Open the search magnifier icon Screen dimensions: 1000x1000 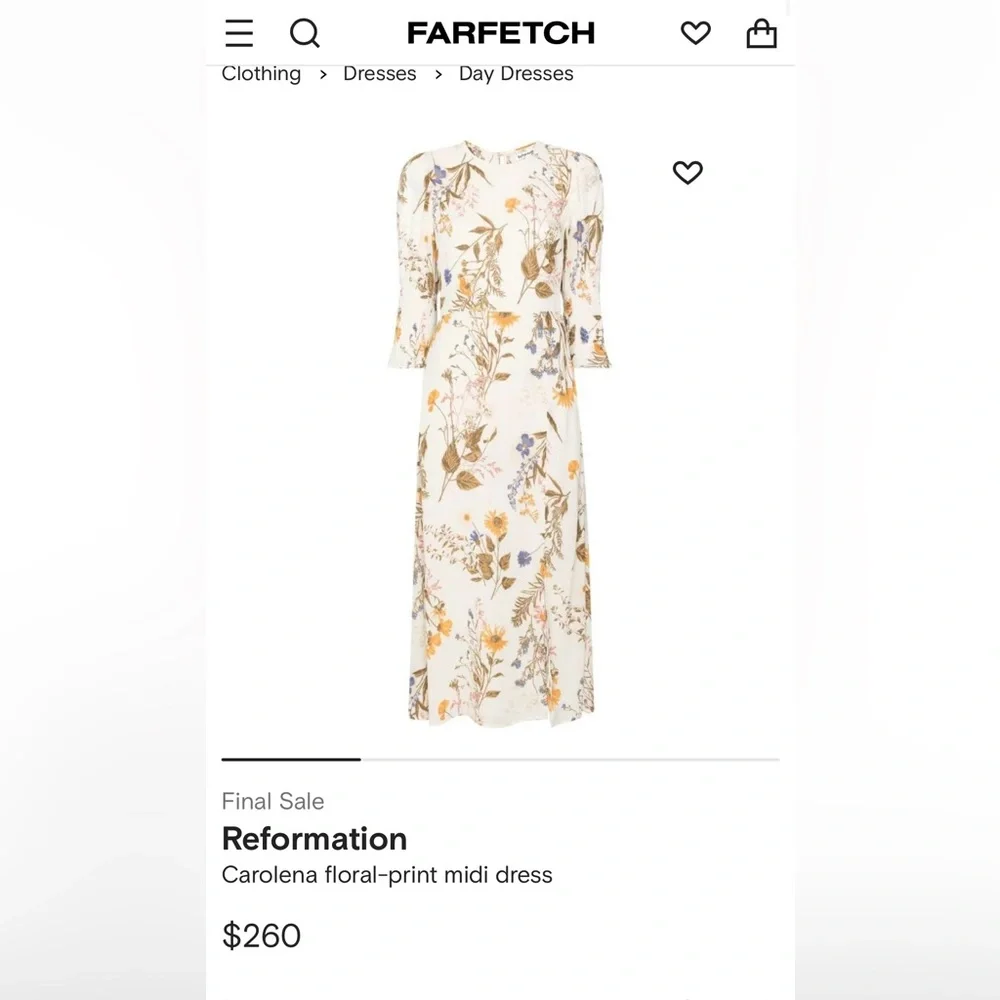click(305, 33)
